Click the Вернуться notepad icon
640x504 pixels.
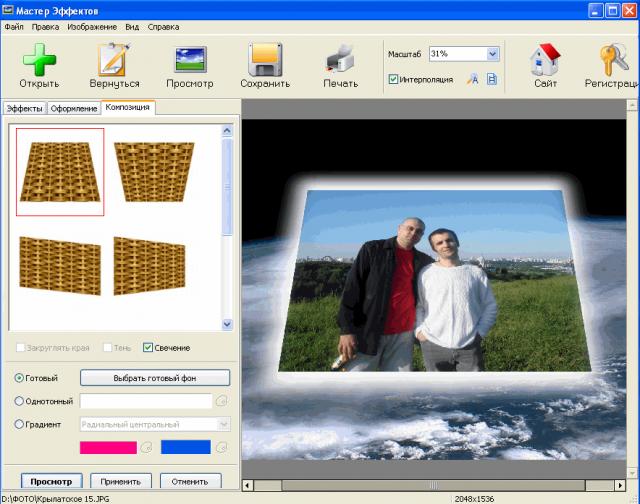click(x=114, y=59)
